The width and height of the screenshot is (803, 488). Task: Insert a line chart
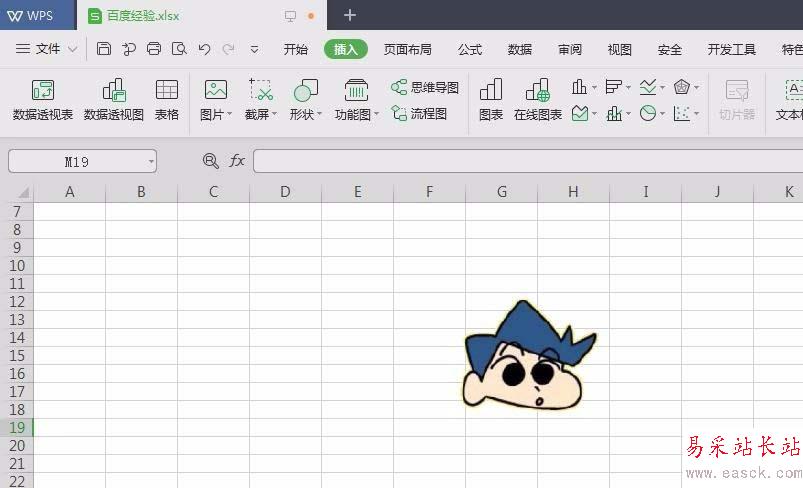pos(648,87)
